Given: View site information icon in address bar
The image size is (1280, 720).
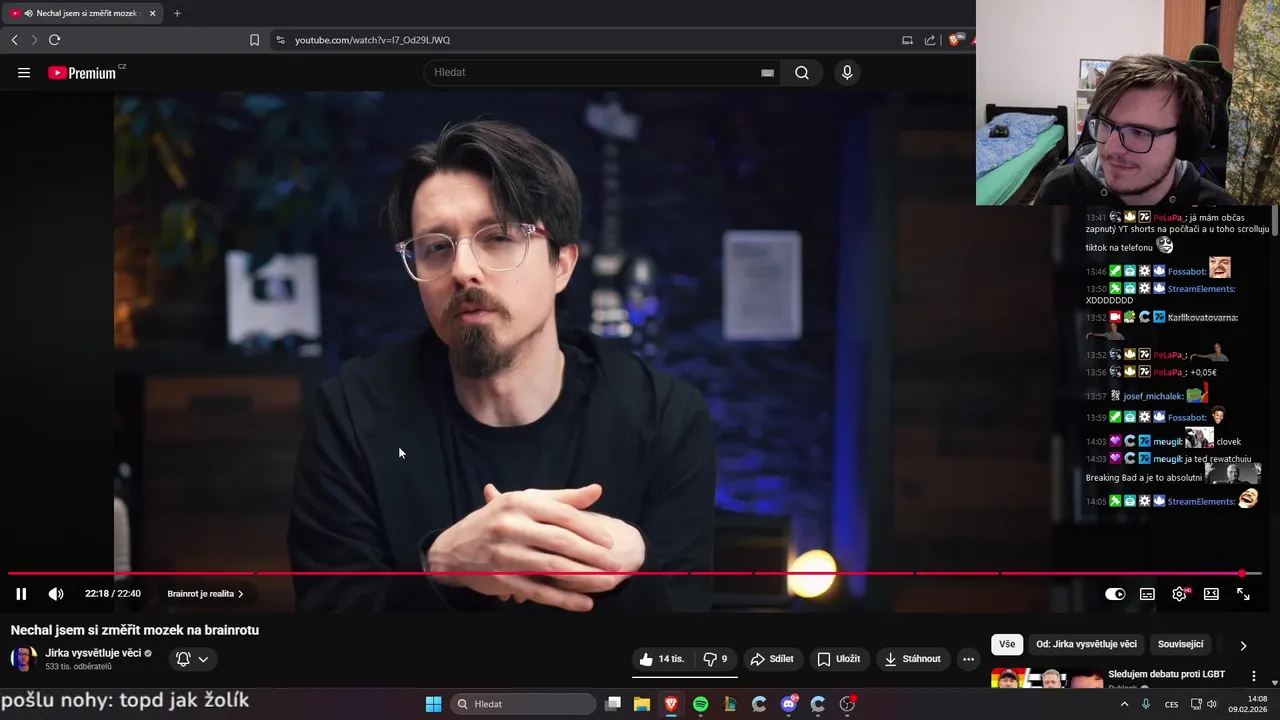Looking at the screenshot, I should pos(280,40).
